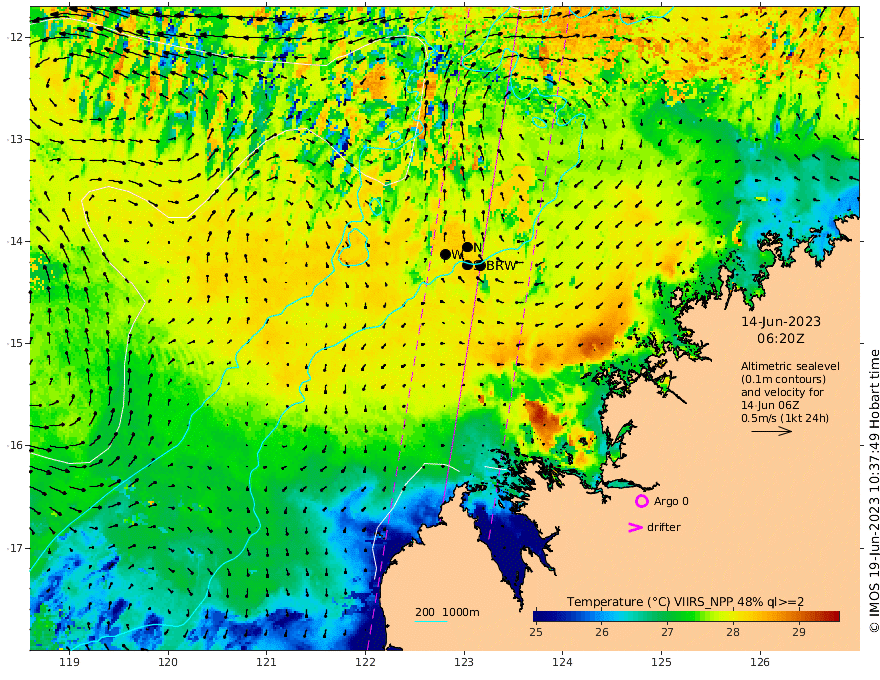Click the 'Argo 0' legend label

[x=671, y=501]
